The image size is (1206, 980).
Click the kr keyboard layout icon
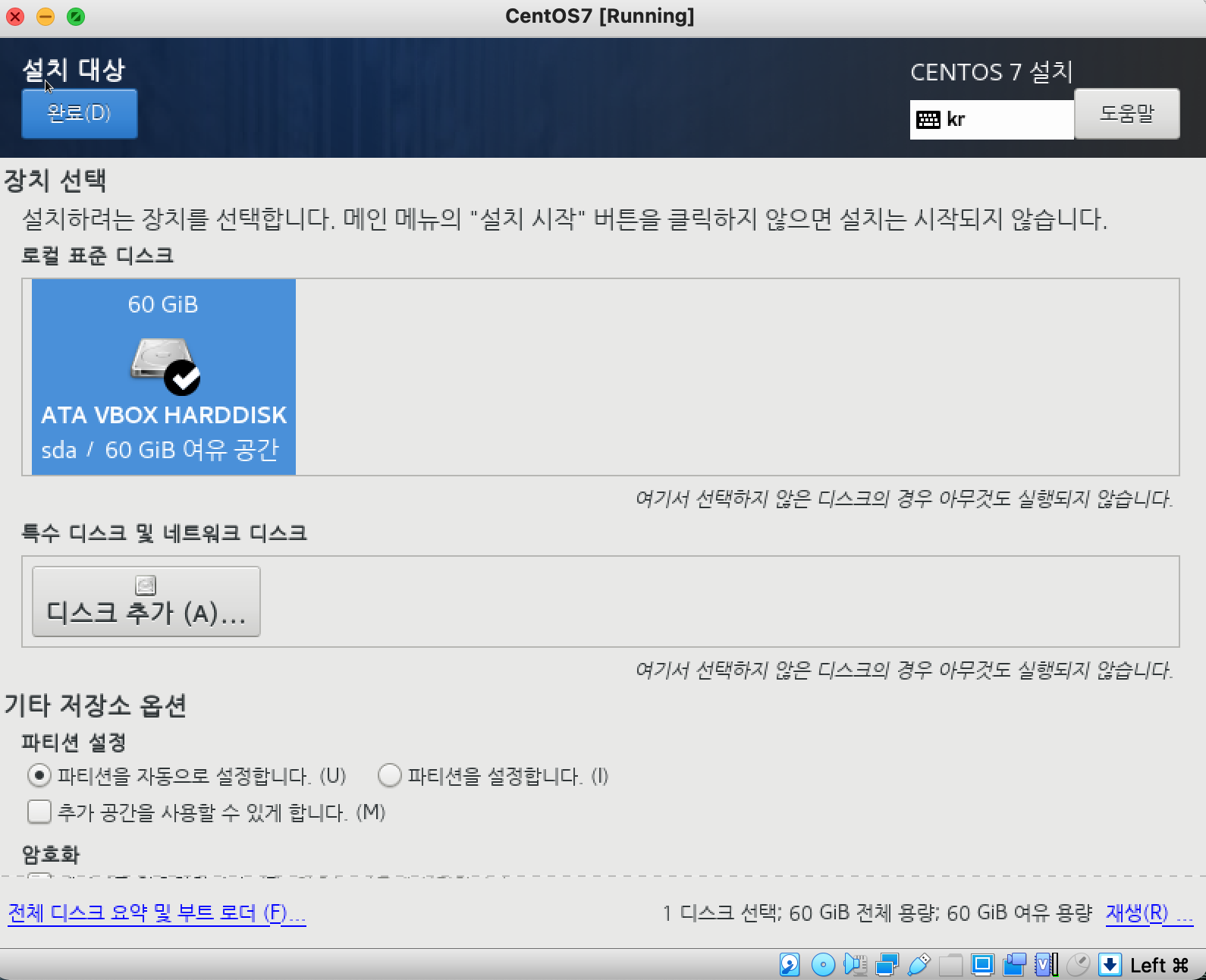(928, 120)
